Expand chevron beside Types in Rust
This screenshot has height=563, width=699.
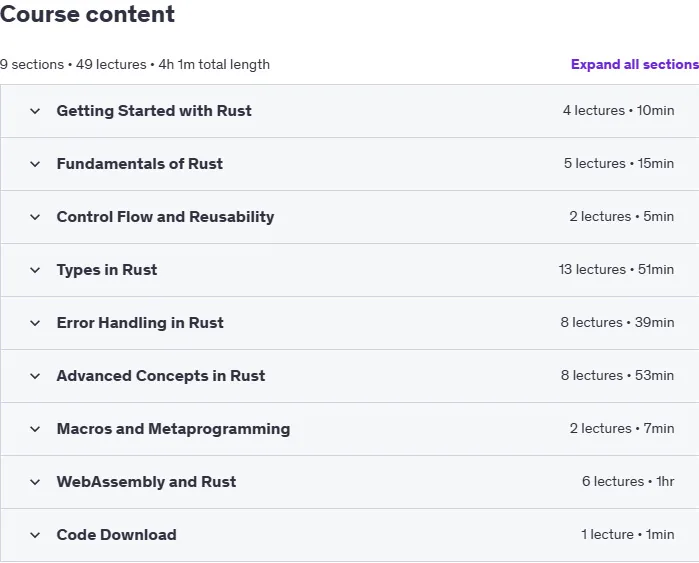pos(35,270)
